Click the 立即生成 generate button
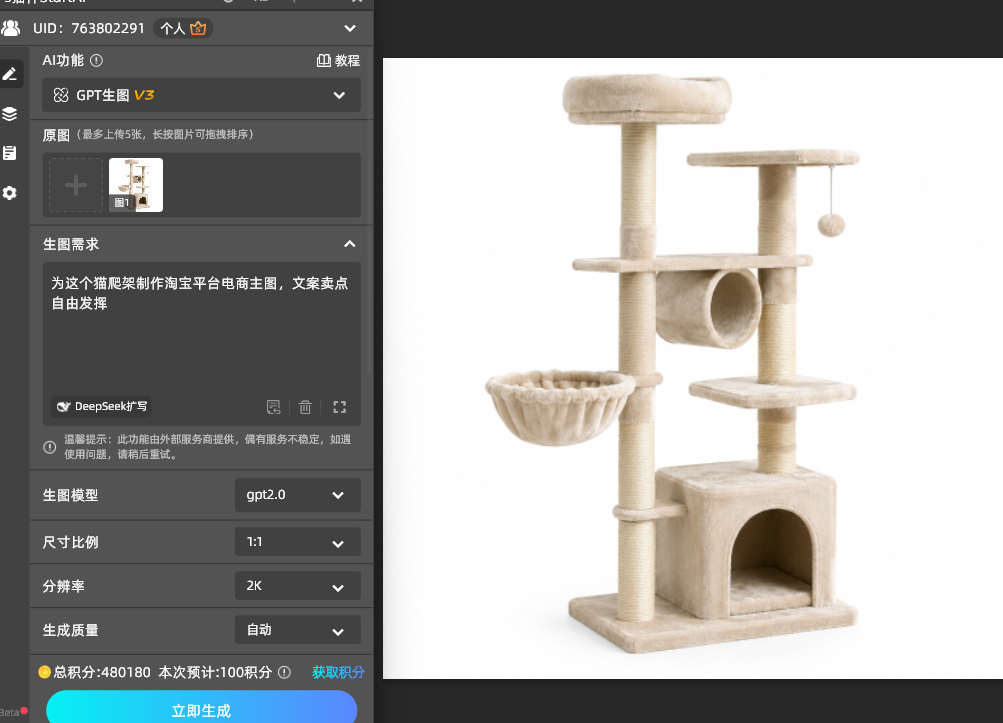Image resolution: width=1003 pixels, height=723 pixels. click(x=201, y=708)
